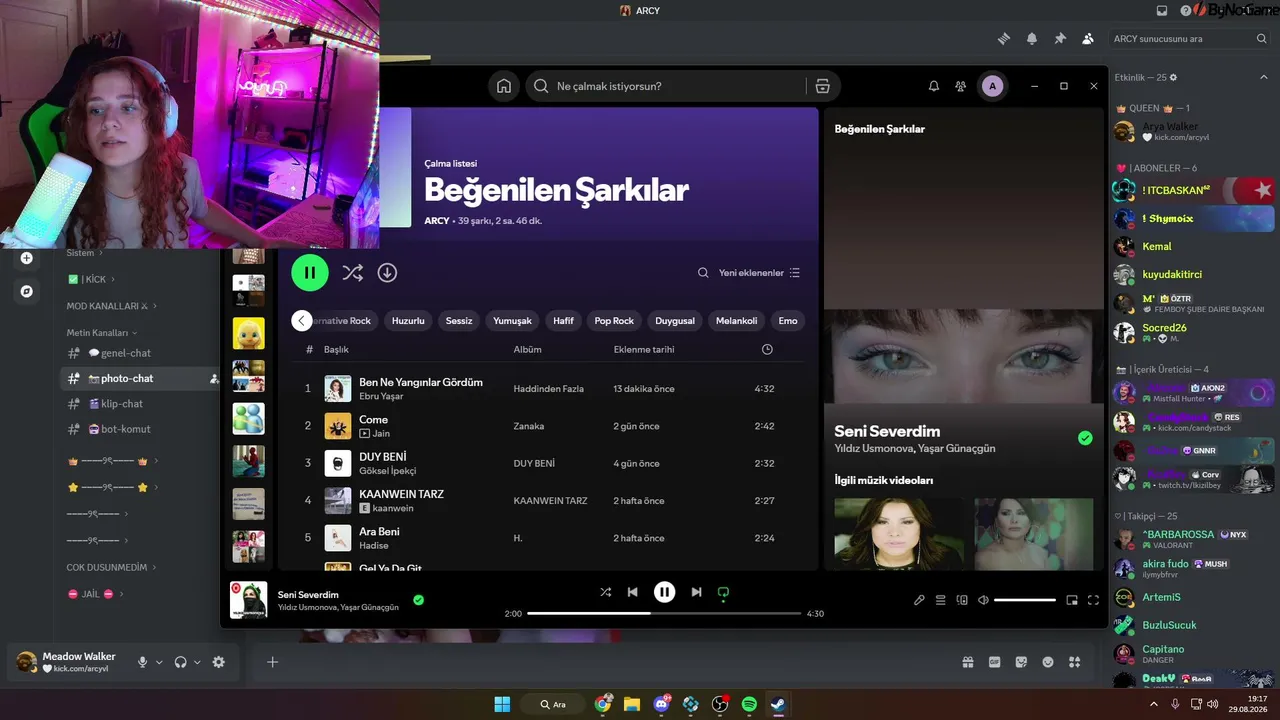Open Discord inbox icon

pyautogui.click(x=1162, y=10)
